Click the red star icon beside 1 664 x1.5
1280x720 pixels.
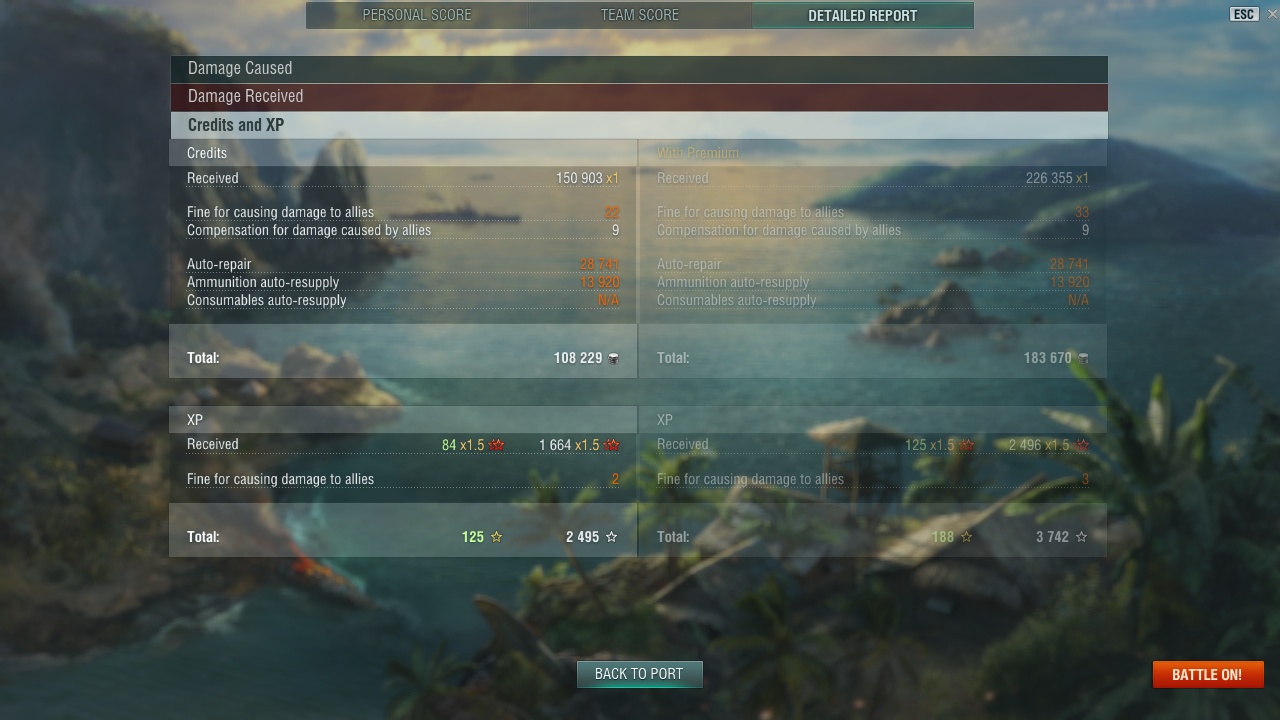tap(612, 445)
